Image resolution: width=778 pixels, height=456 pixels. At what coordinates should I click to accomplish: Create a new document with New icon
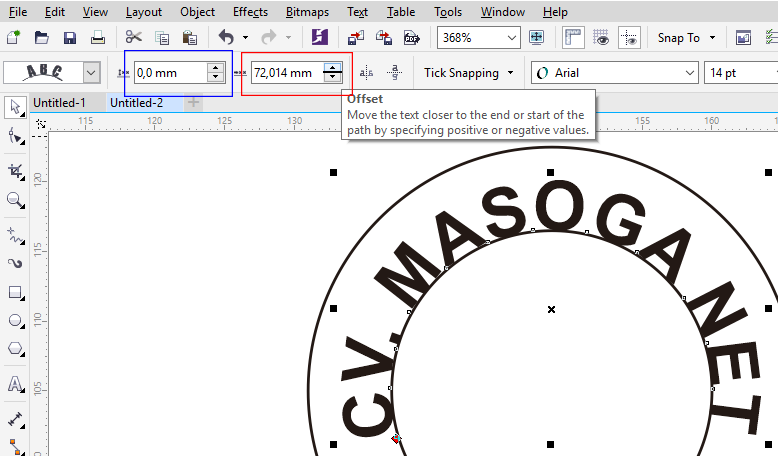coord(13,37)
